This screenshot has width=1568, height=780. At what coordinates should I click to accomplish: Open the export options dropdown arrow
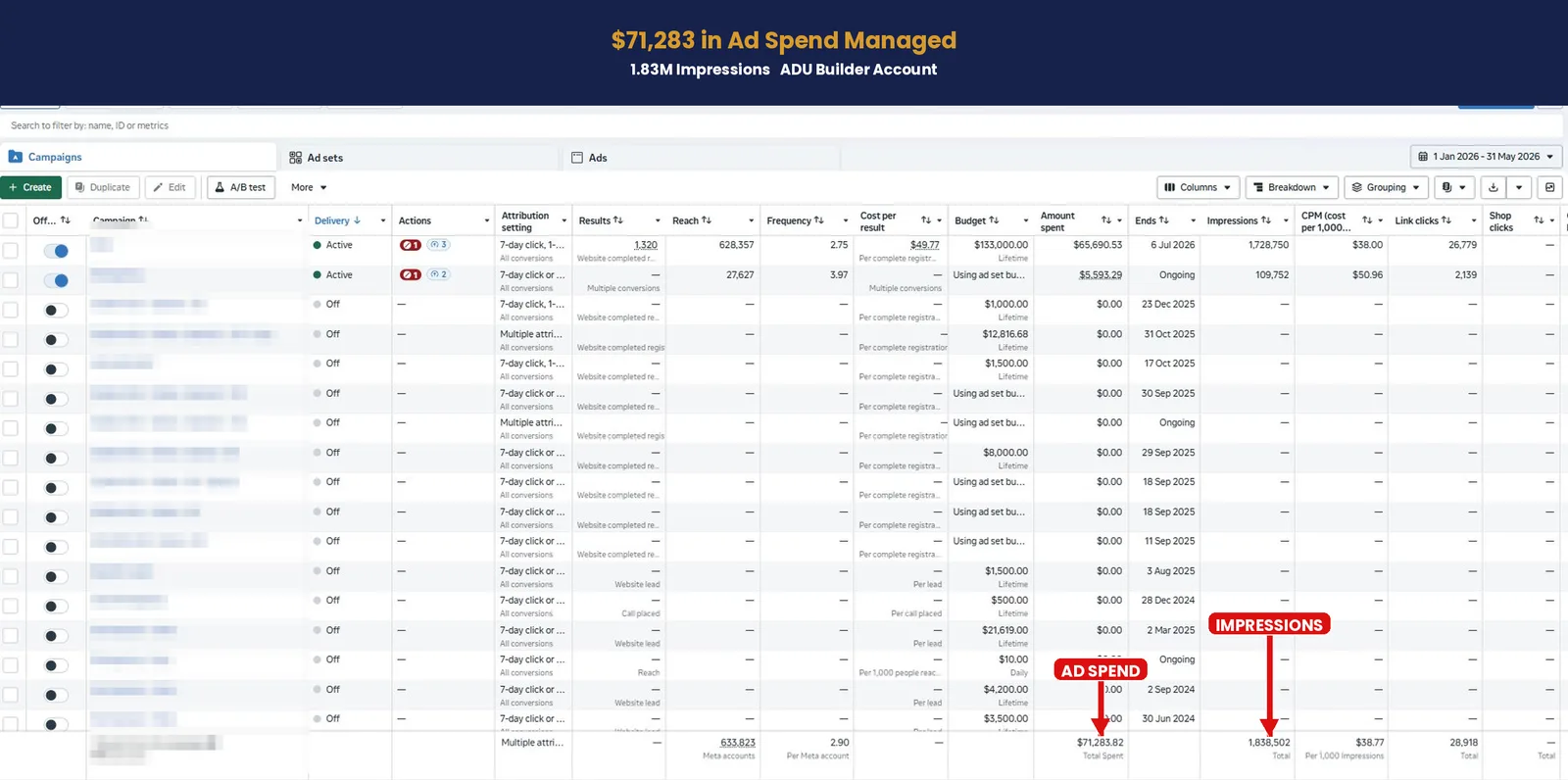[1519, 187]
